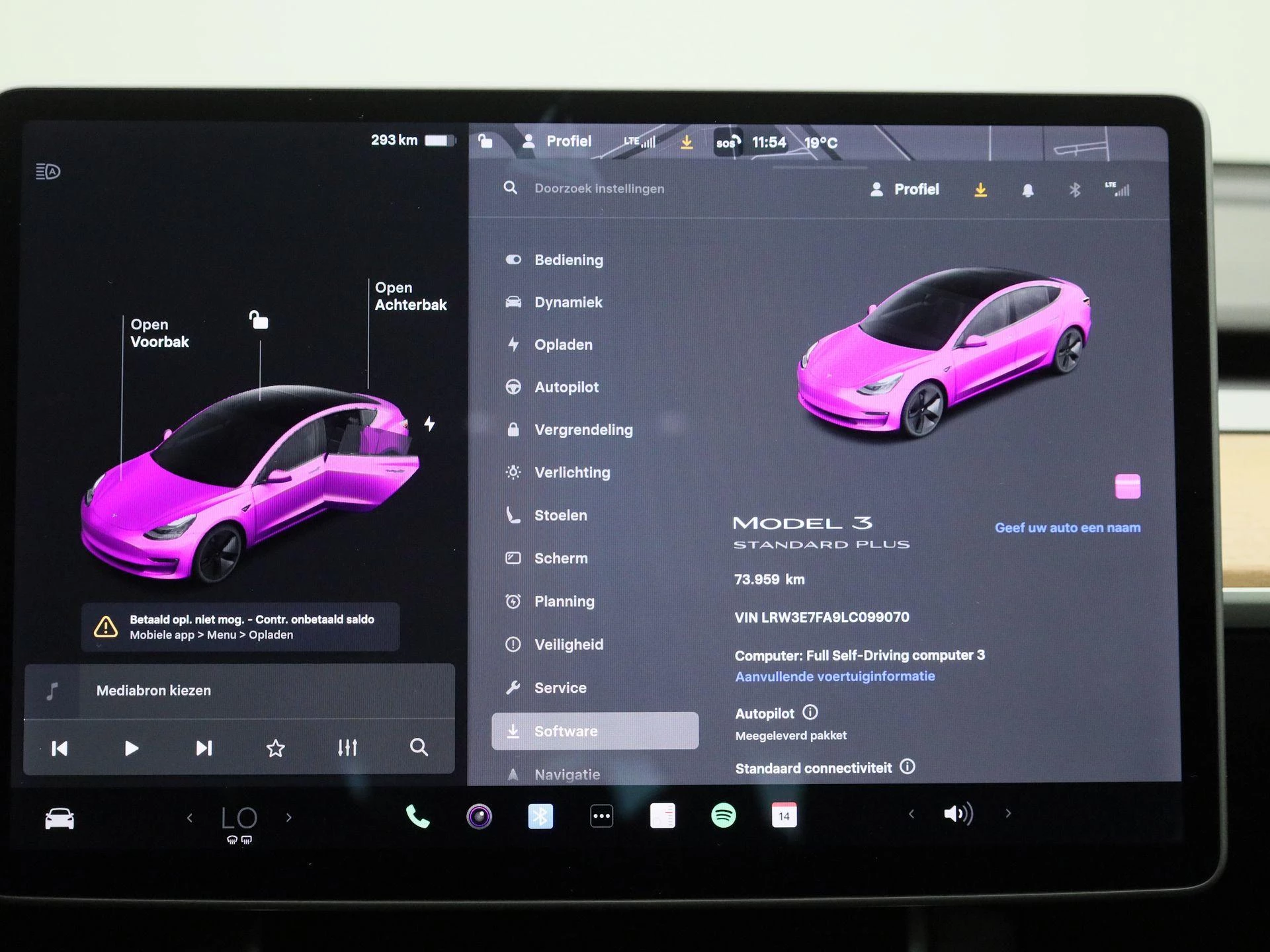Decrease volume with left chevron
Viewport: 1270px width, 952px height.
click(x=911, y=814)
